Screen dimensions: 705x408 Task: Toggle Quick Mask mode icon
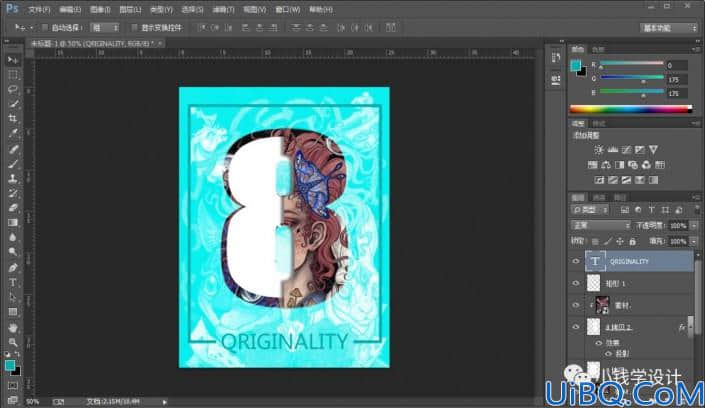[13, 386]
